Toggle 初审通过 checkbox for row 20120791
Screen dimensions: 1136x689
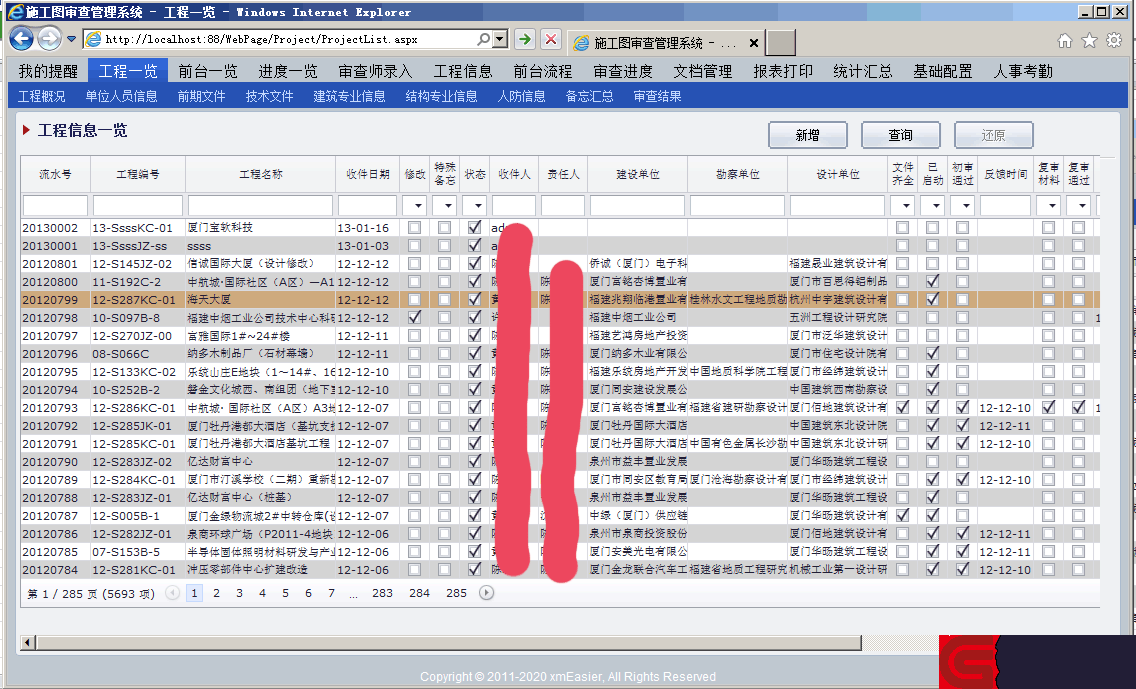click(x=962, y=443)
